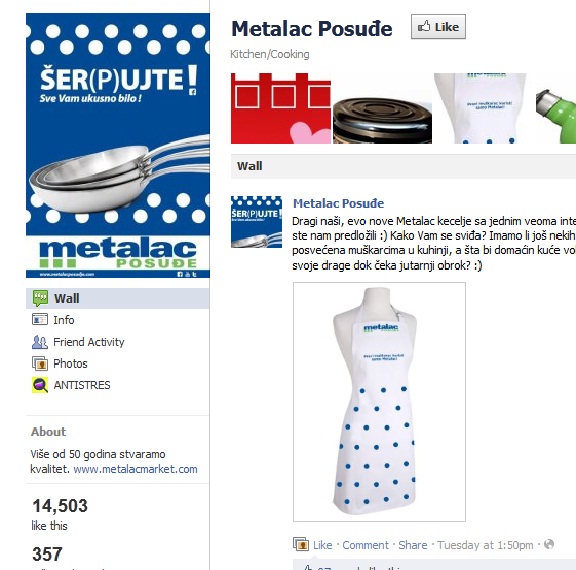This screenshot has height=570, width=576.
Task: Click the Wall speech bubble icon
Action: (x=40, y=298)
